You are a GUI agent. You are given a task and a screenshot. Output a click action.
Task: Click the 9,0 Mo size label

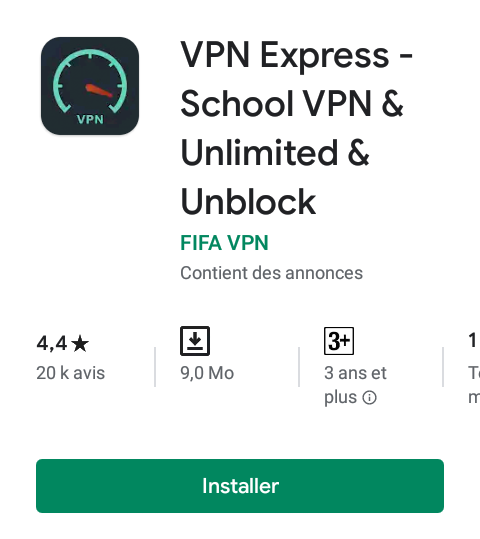click(207, 373)
